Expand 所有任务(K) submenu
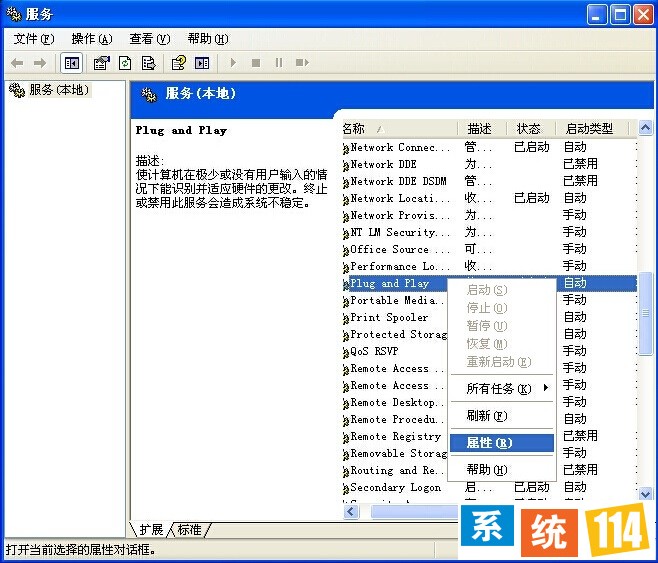Screen dimensions: 658x563 click(502, 388)
